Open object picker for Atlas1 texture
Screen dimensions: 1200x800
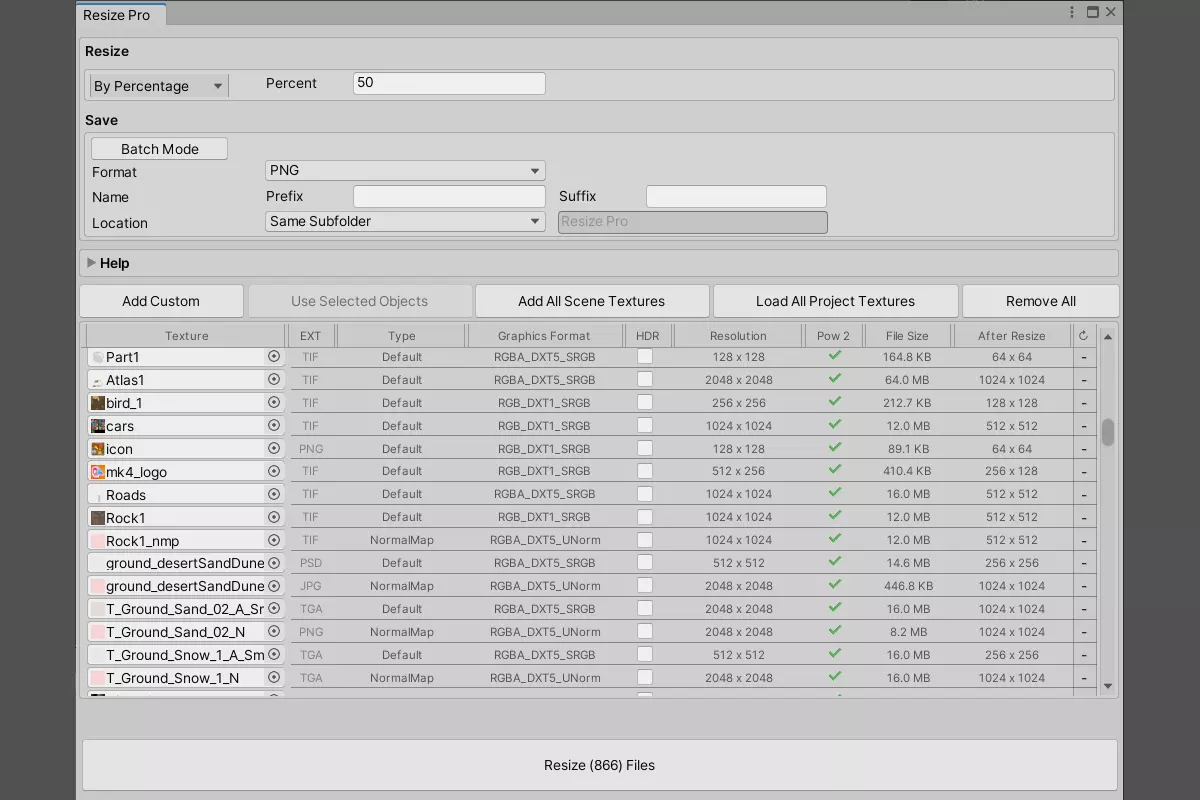click(274, 380)
